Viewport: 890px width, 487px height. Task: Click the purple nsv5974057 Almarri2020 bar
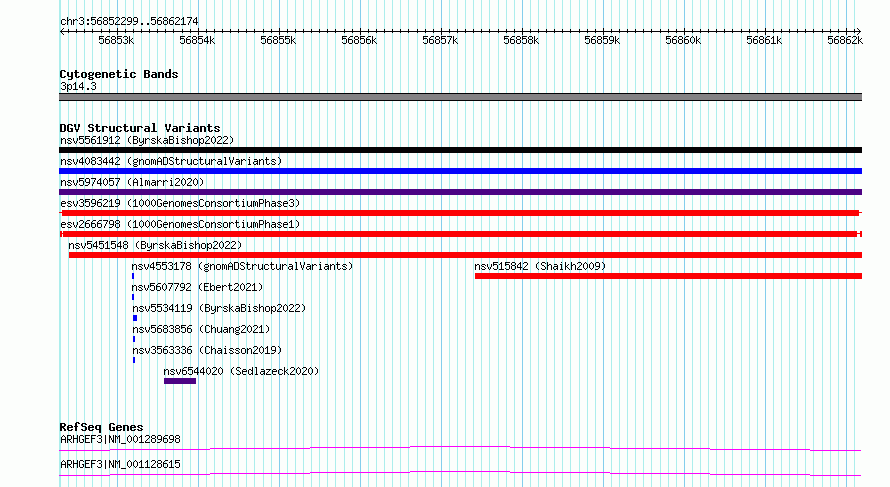tap(460, 192)
